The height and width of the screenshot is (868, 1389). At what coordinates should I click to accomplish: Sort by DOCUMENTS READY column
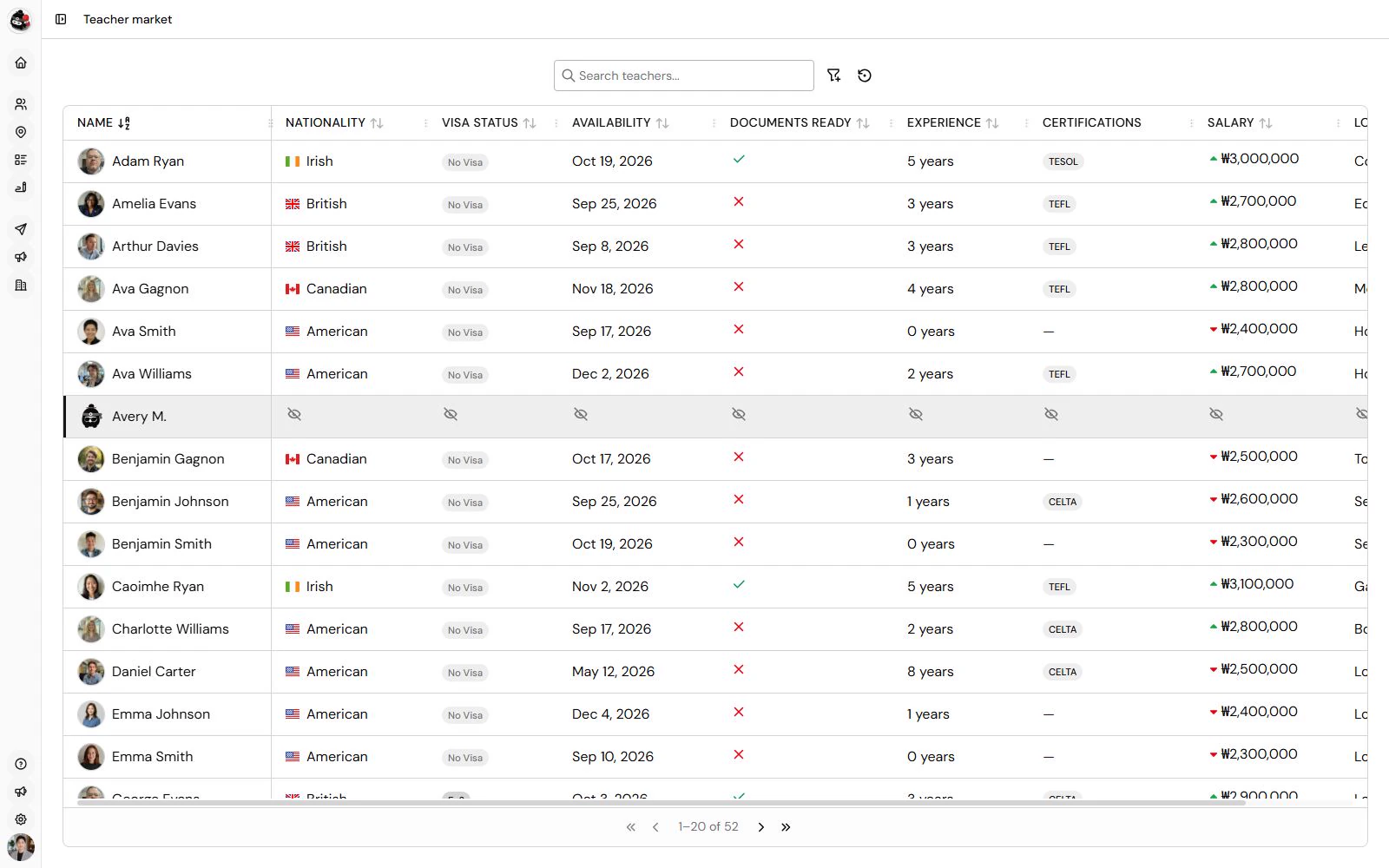point(800,123)
